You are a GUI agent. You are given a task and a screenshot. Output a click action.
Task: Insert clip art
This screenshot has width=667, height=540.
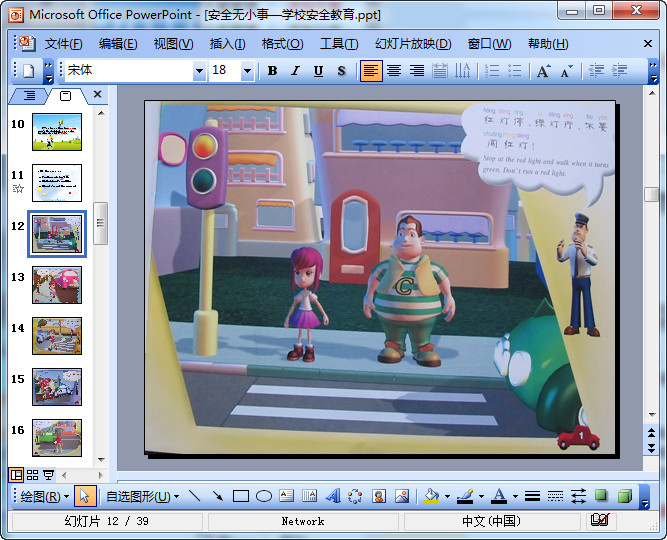point(379,496)
